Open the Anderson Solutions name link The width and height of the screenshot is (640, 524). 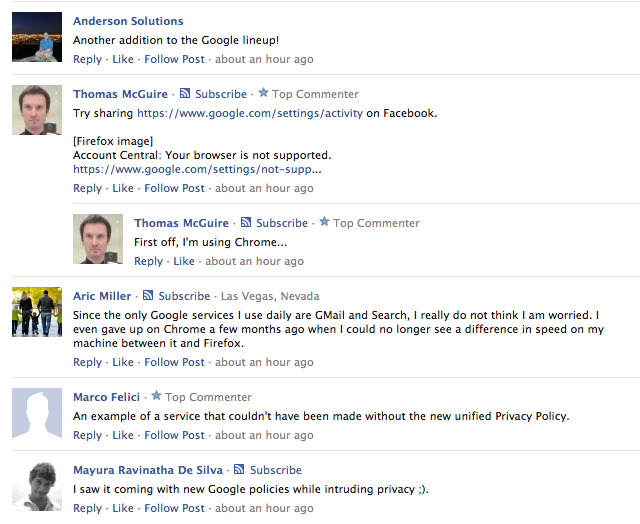[x=128, y=21]
